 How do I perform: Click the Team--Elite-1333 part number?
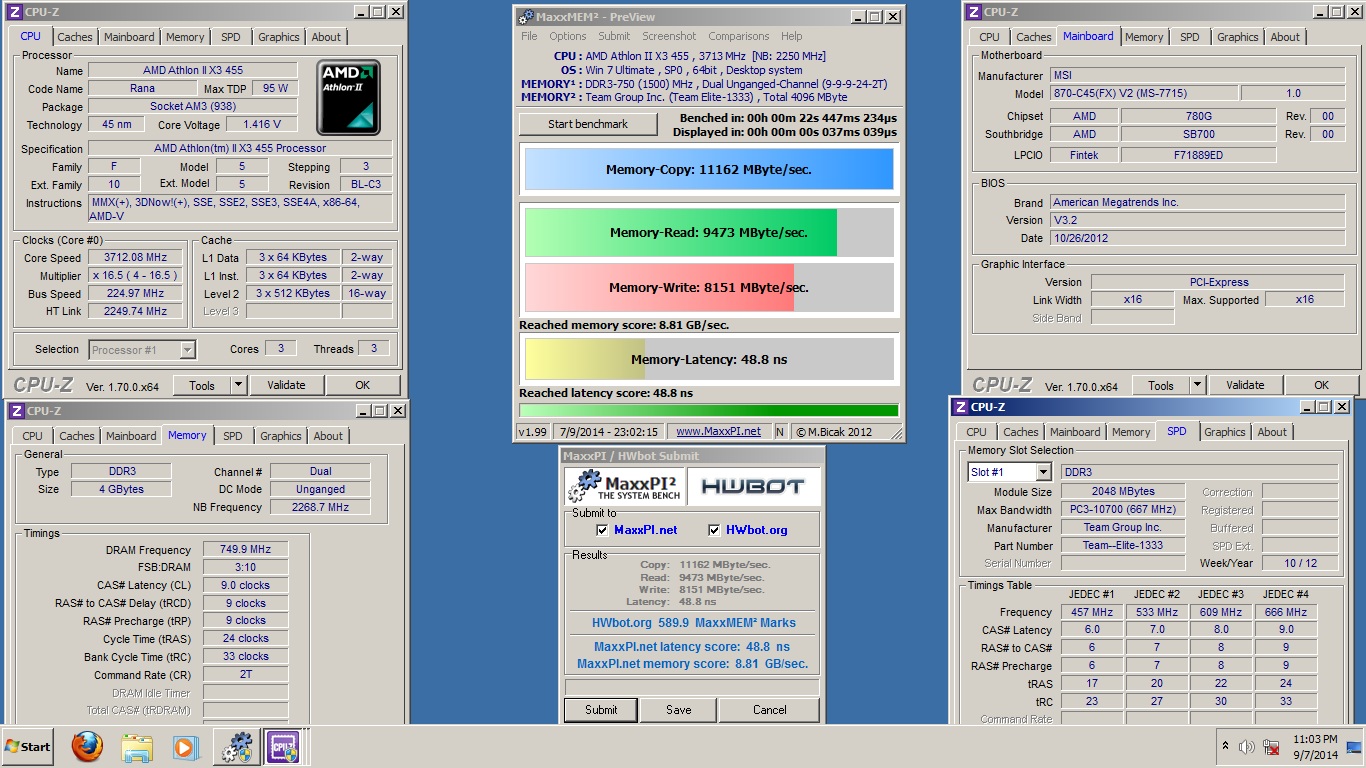coord(1123,546)
